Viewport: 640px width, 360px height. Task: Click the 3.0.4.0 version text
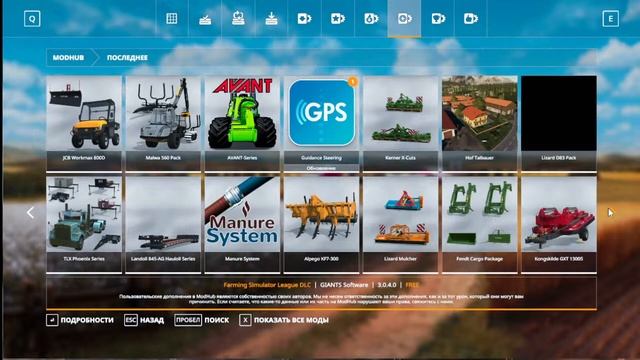coord(387,285)
